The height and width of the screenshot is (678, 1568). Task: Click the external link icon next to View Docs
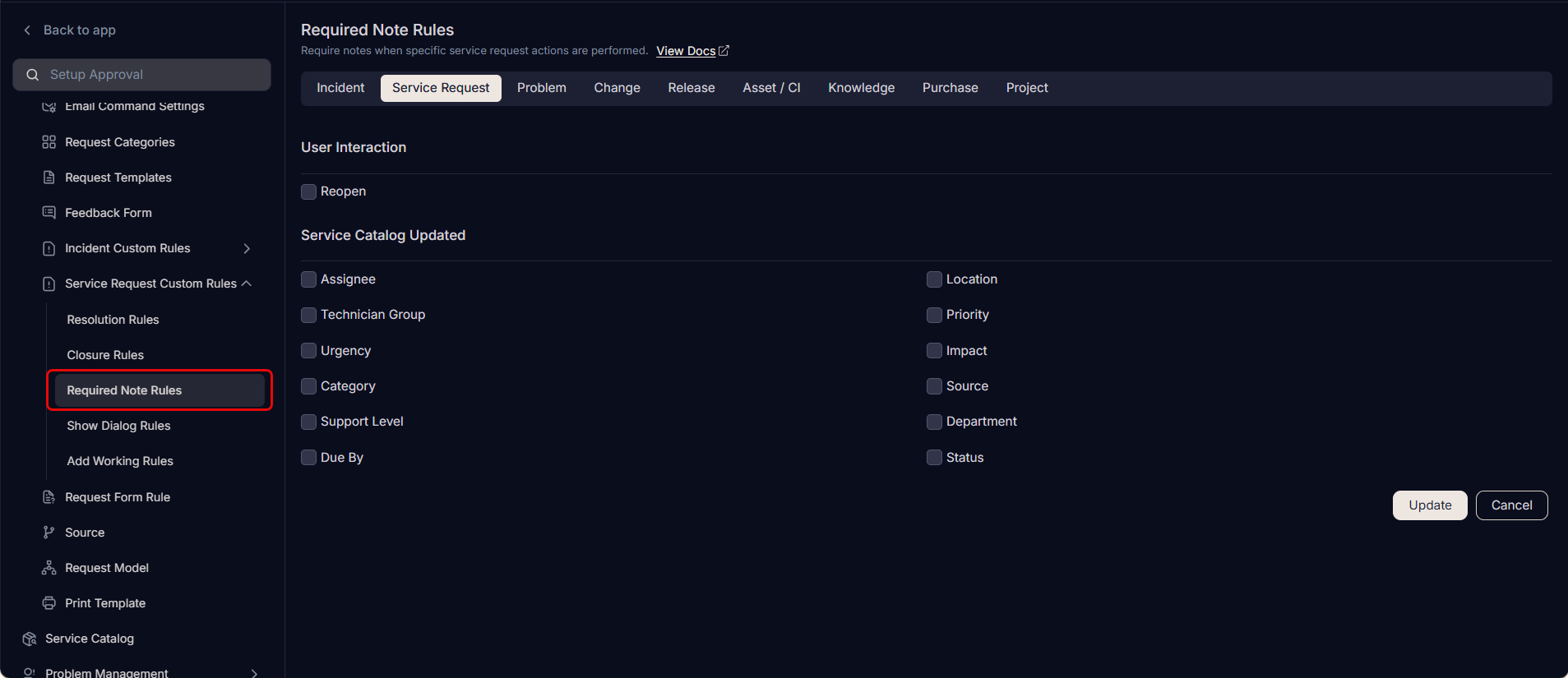pyautogui.click(x=724, y=51)
